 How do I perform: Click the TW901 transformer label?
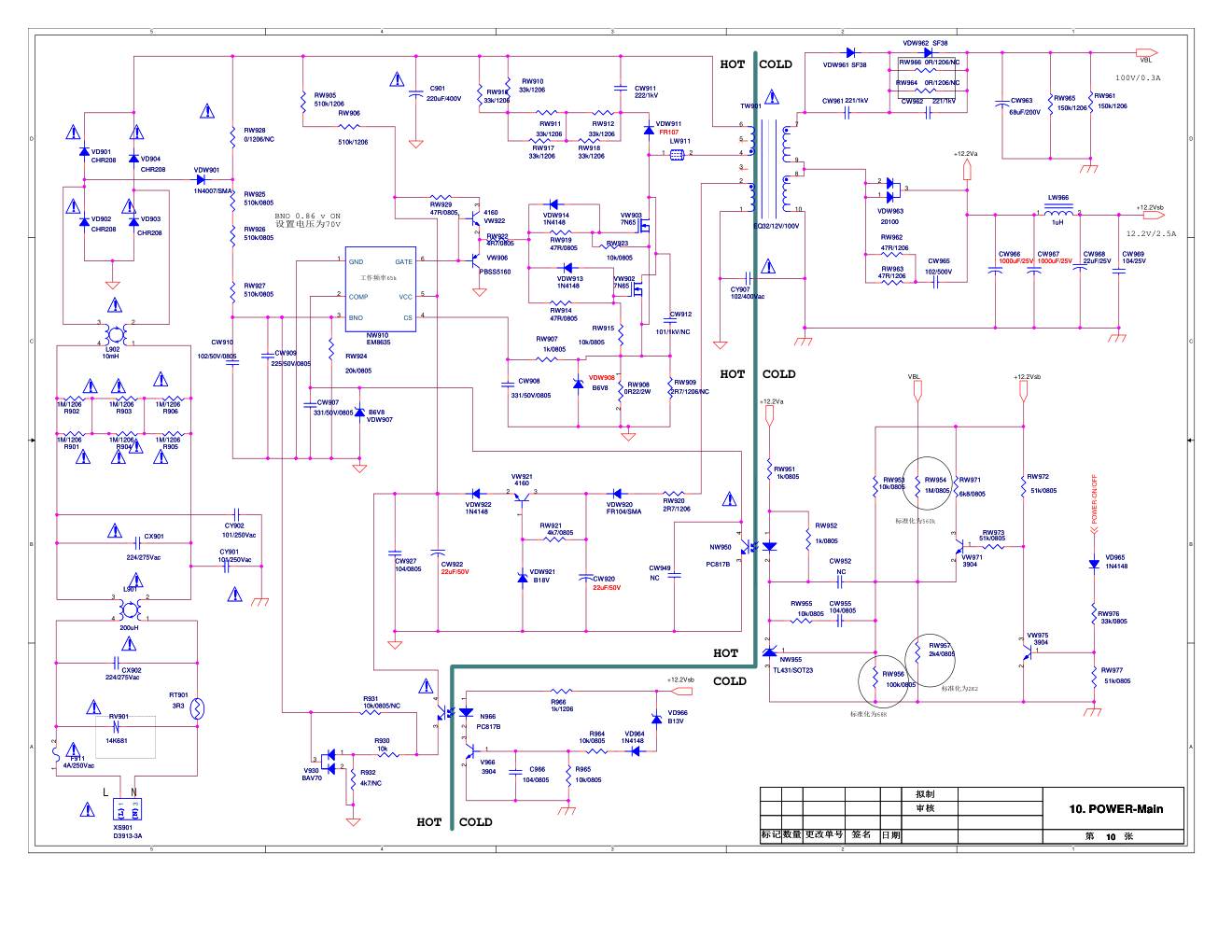coord(750,106)
